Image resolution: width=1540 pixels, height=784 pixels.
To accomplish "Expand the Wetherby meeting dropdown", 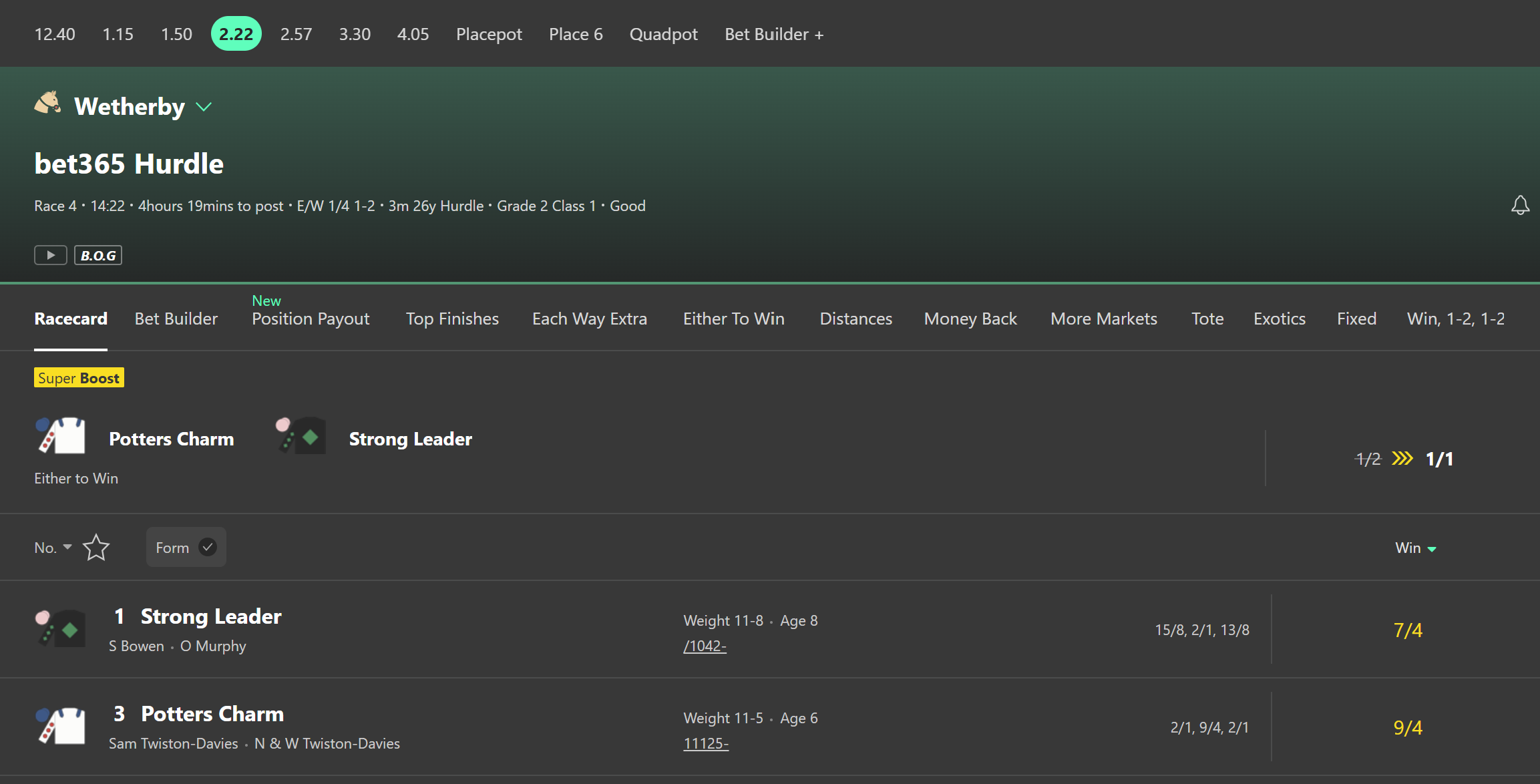I will pyautogui.click(x=204, y=107).
